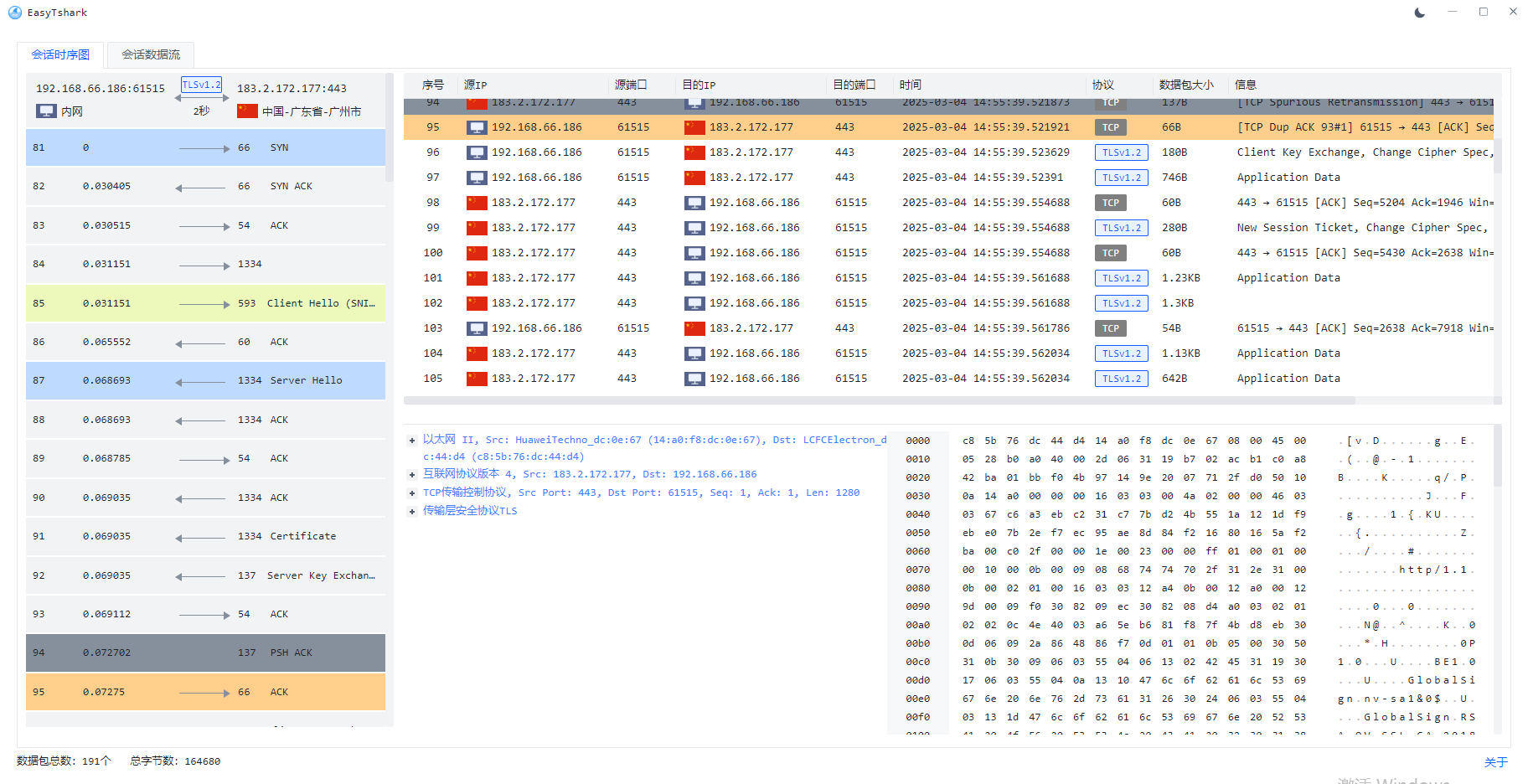Switch to the 会话数据流 tab
Viewport: 1528px width, 784px height.
click(151, 54)
